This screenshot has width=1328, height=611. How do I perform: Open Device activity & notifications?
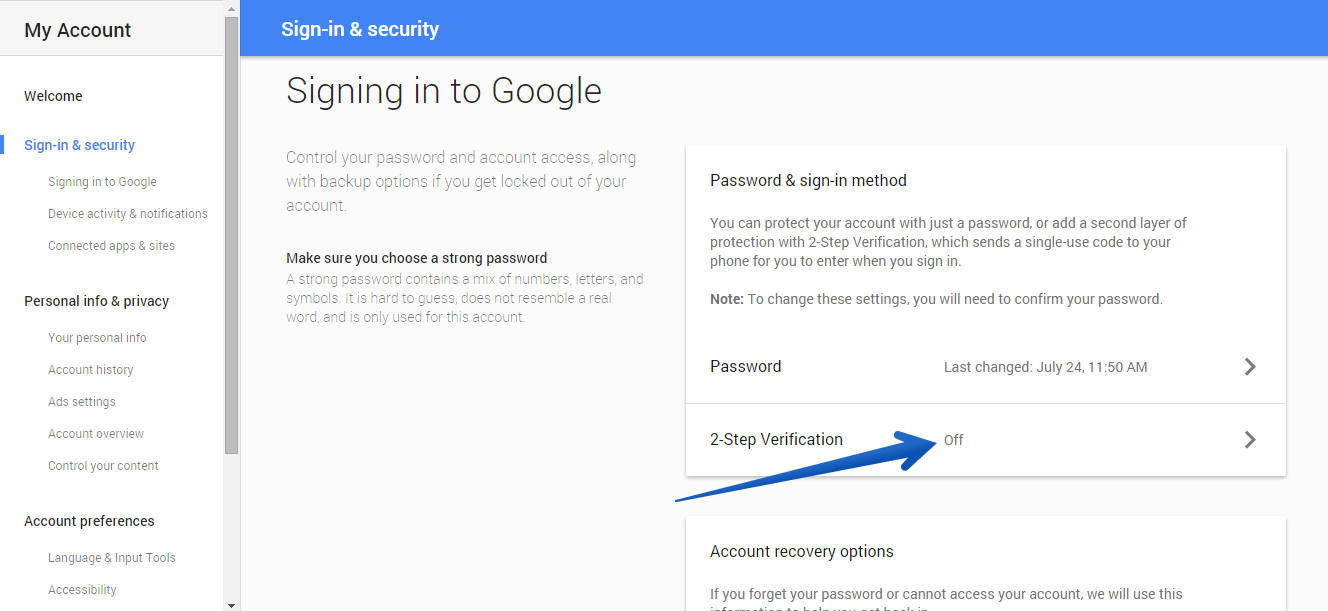point(128,214)
